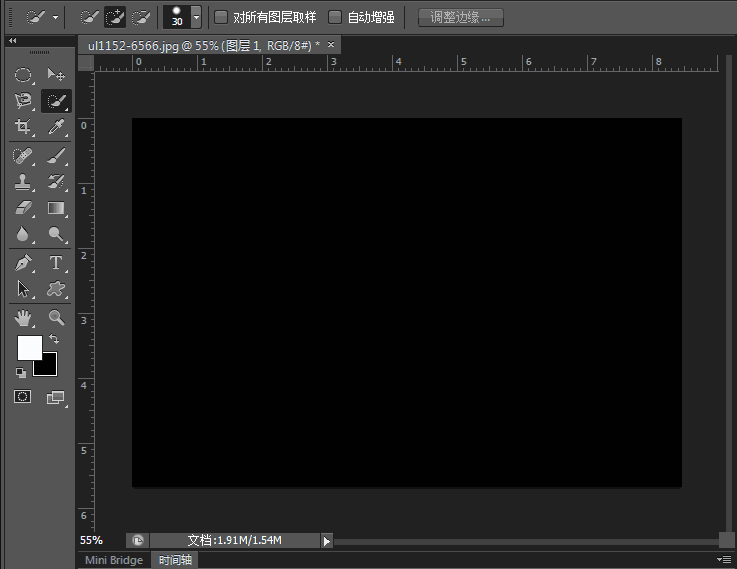
Task: Click the 调整边缘... button
Action: pos(460,17)
